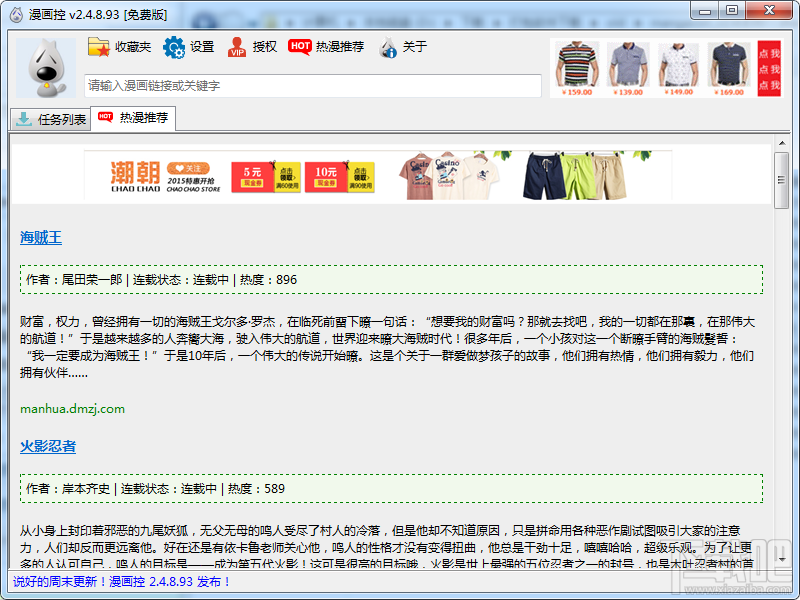Open the 关于 about icon
Image resolution: width=800 pixels, height=600 pixels.
pyautogui.click(x=388, y=47)
